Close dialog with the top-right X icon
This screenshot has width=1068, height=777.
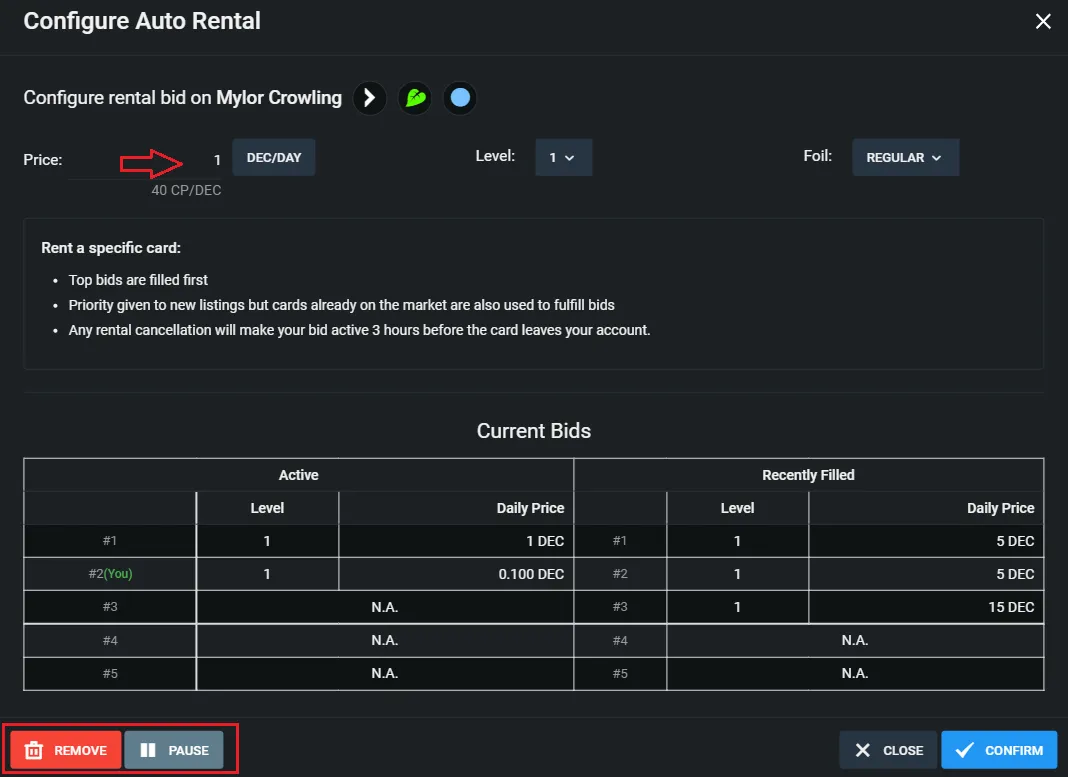pos(1043,22)
